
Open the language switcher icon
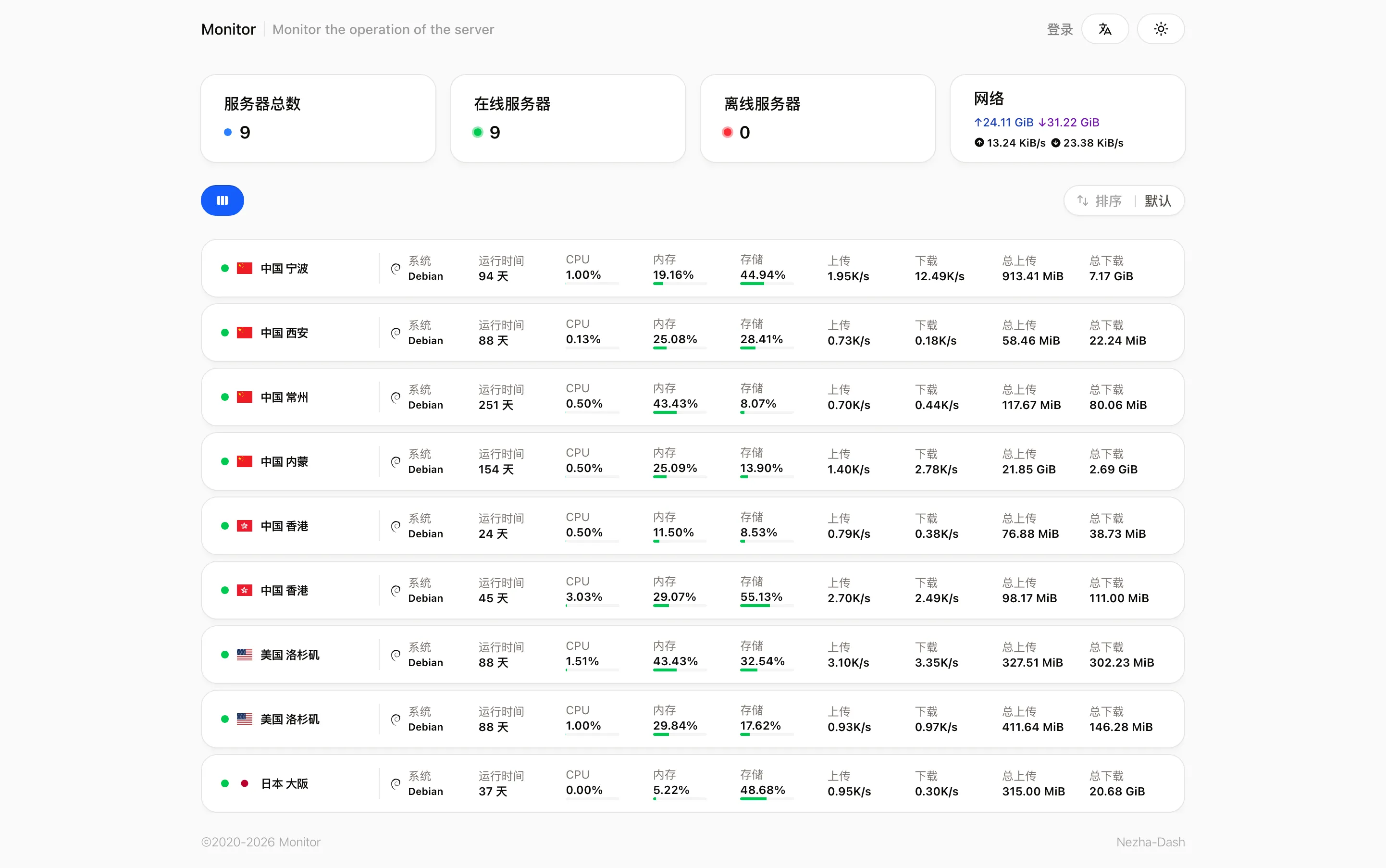[x=1105, y=29]
